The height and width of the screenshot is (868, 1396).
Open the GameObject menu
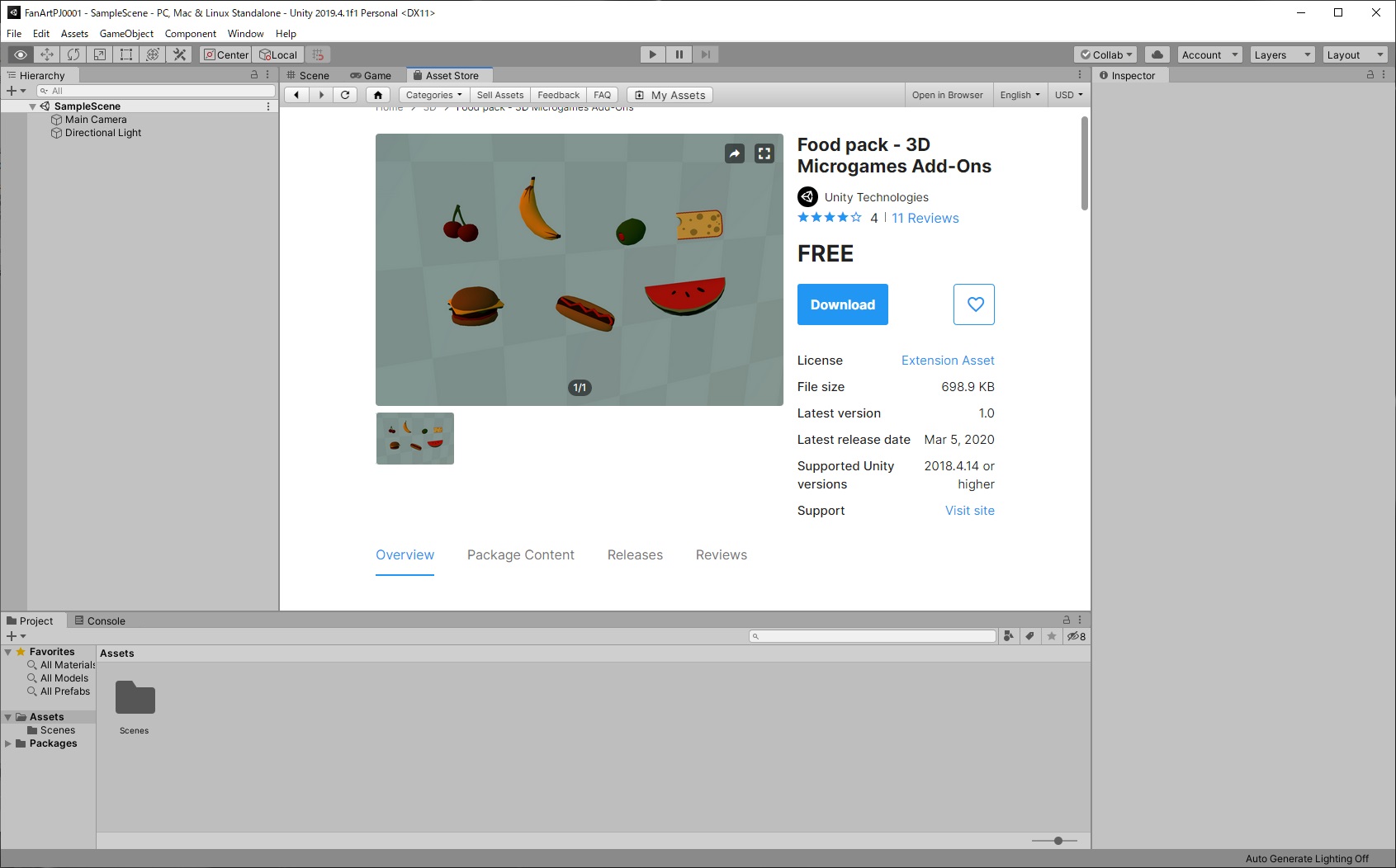126,34
